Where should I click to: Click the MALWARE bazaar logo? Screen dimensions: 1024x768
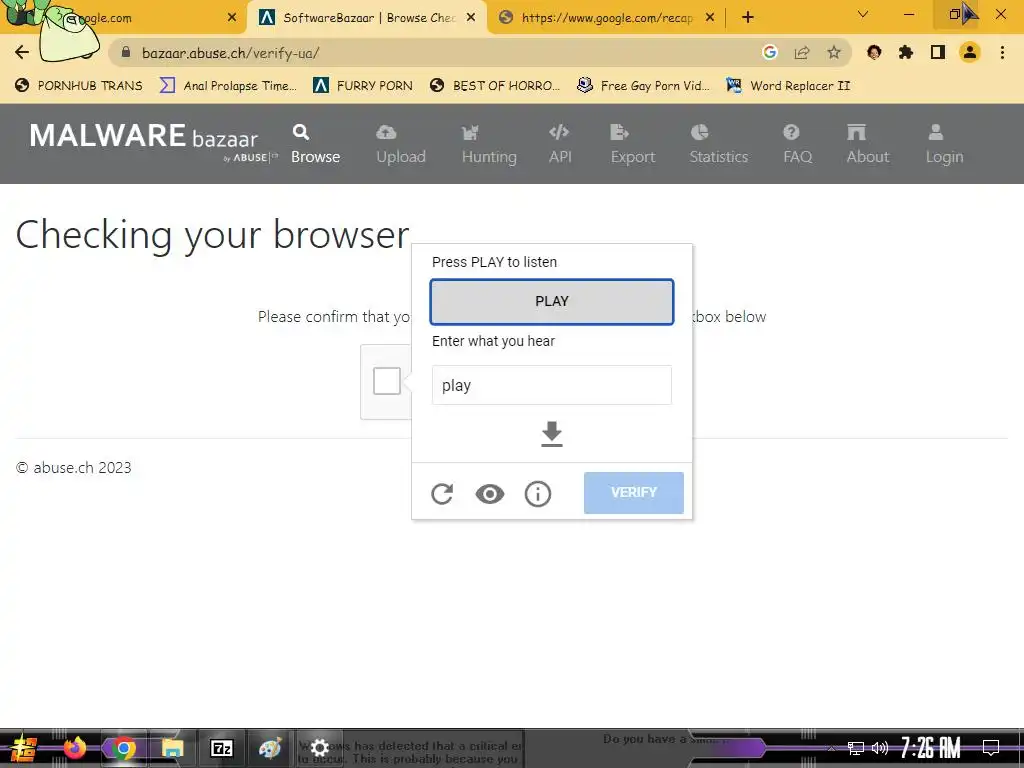pos(153,142)
